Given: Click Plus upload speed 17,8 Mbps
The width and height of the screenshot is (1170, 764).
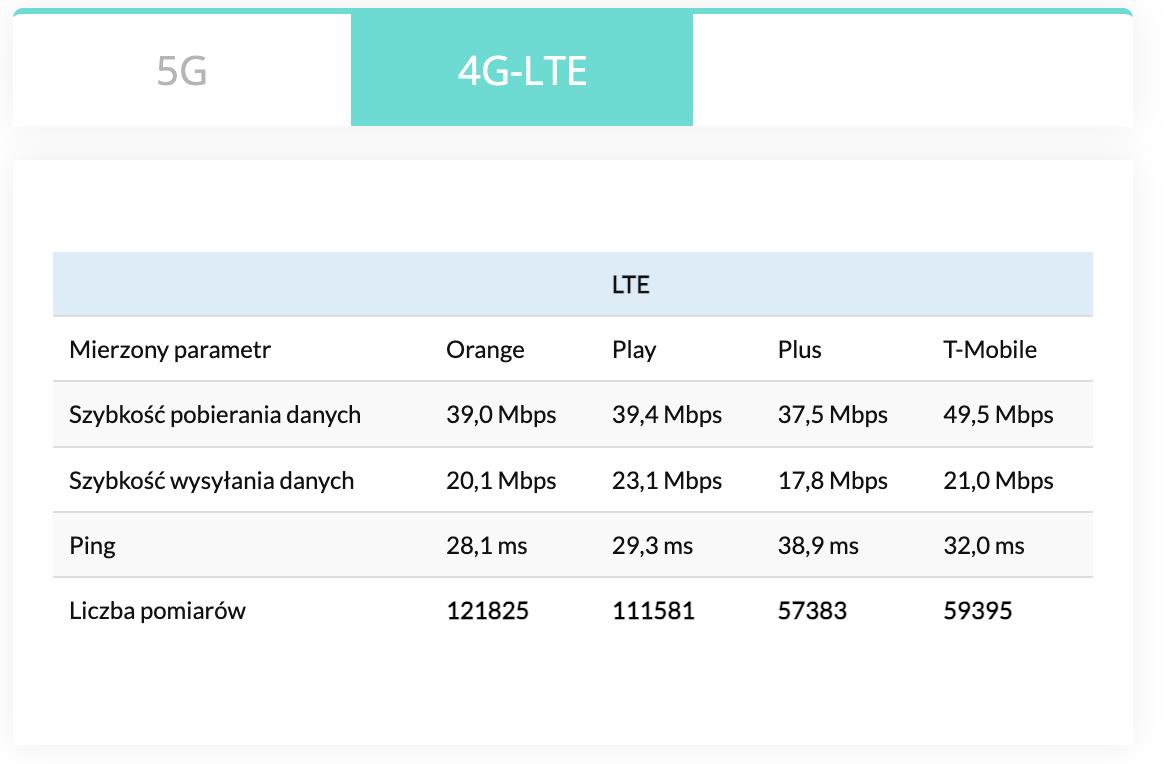Looking at the screenshot, I should point(833,480).
